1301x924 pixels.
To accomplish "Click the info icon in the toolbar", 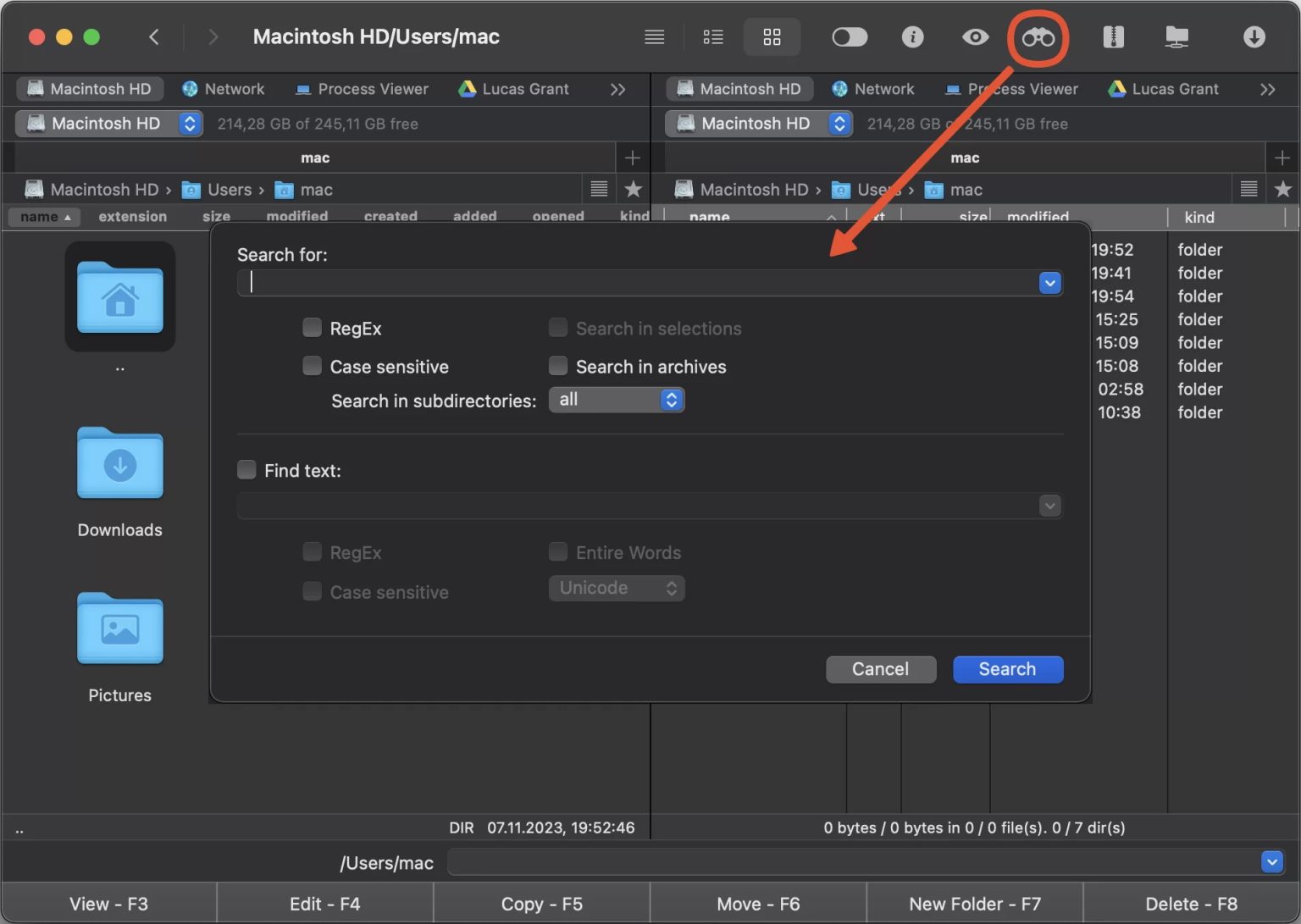I will click(x=912, y=36).
